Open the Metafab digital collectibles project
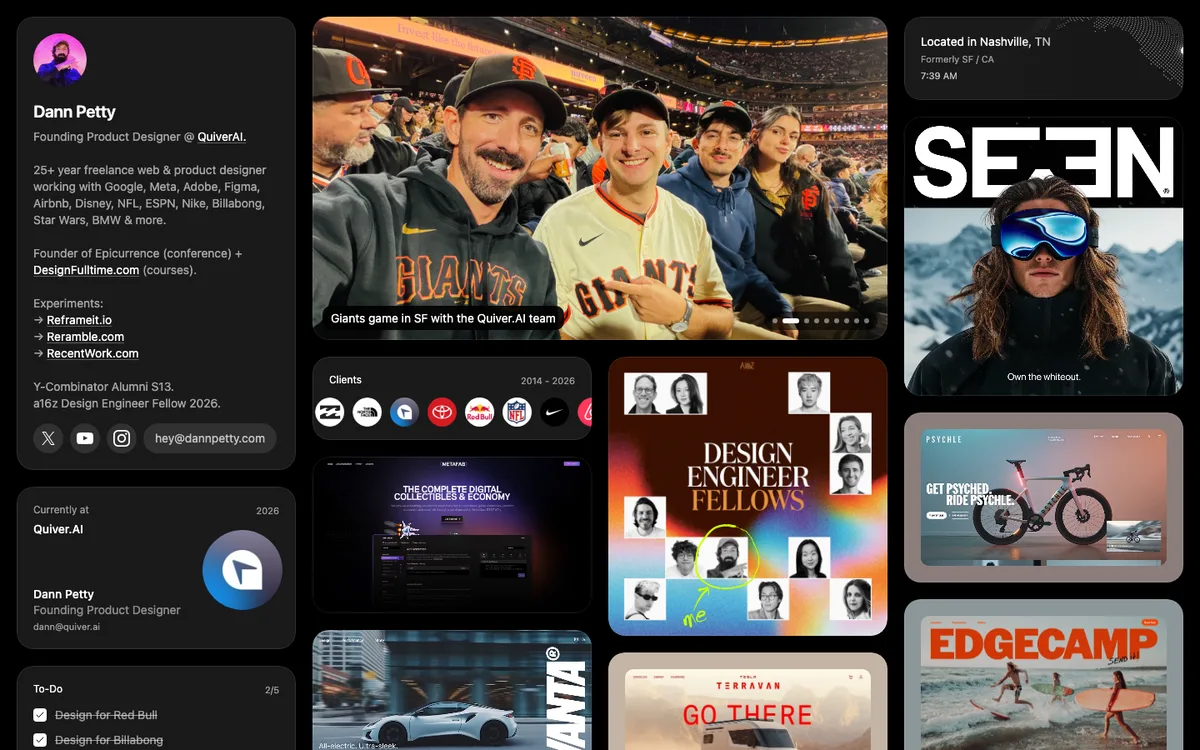This screenshot has width=1200, height=750. 452,535
